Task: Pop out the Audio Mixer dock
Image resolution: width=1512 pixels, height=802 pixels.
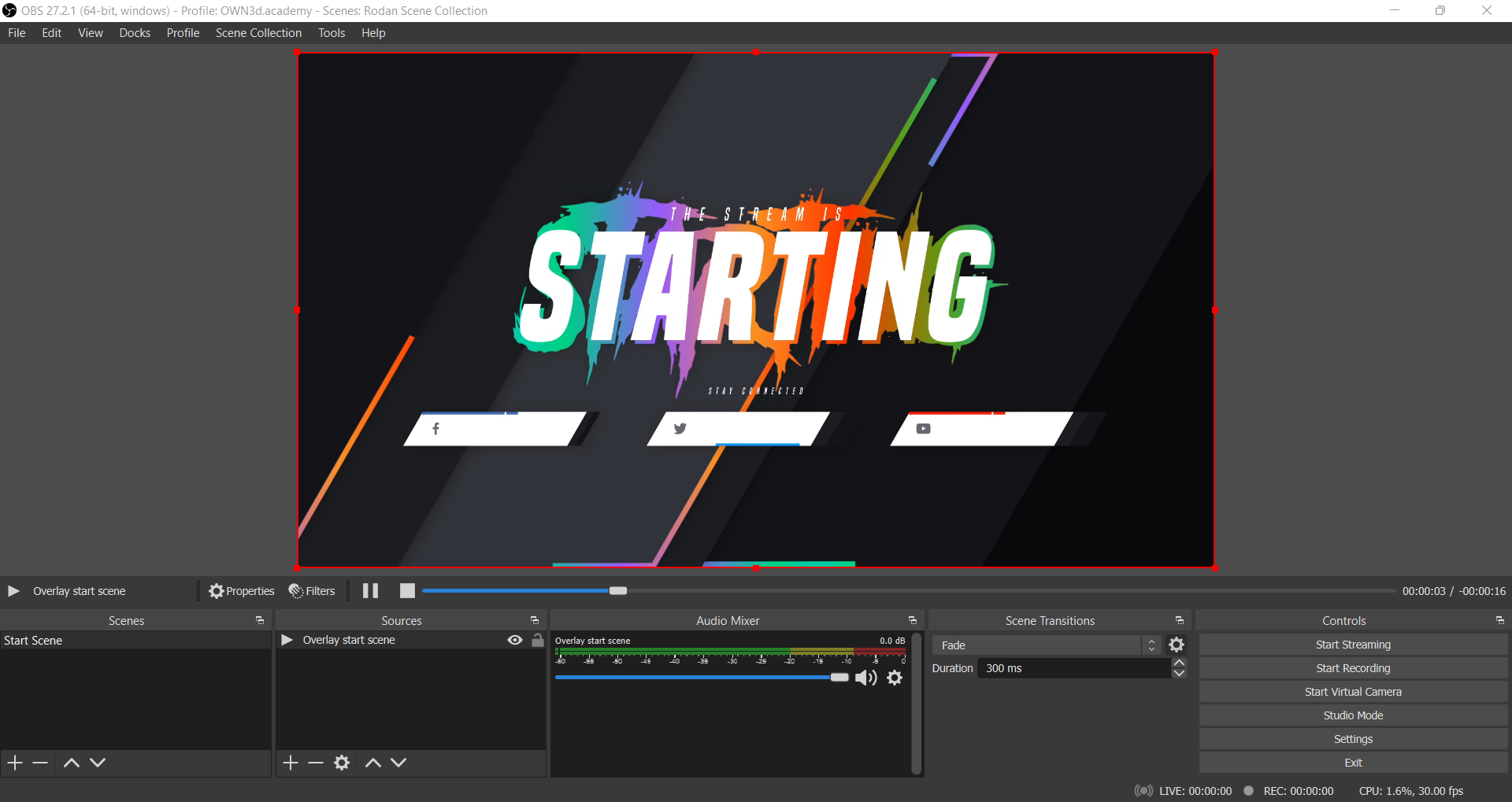Action: 913,621
